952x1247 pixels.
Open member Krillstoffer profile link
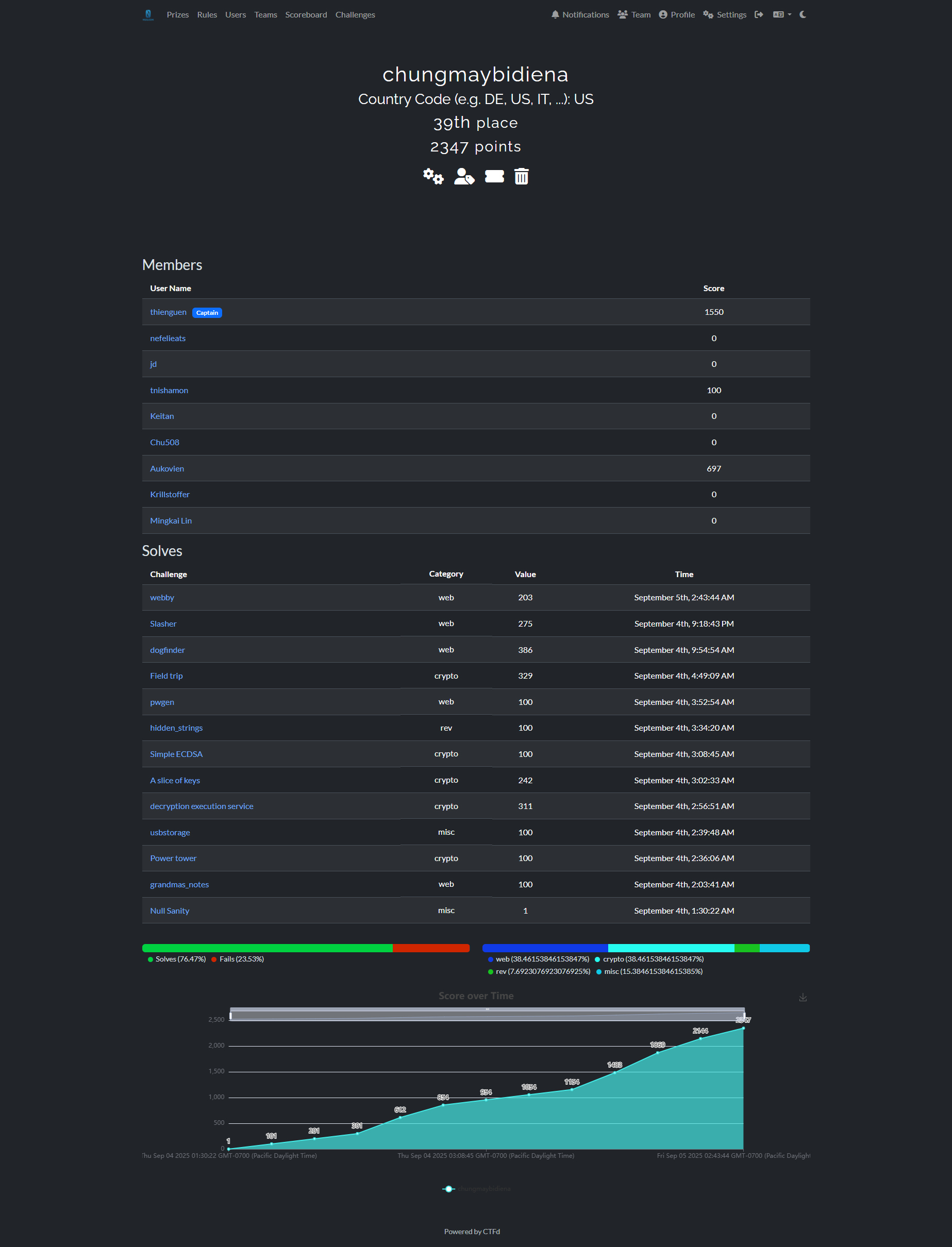point(170,495)
